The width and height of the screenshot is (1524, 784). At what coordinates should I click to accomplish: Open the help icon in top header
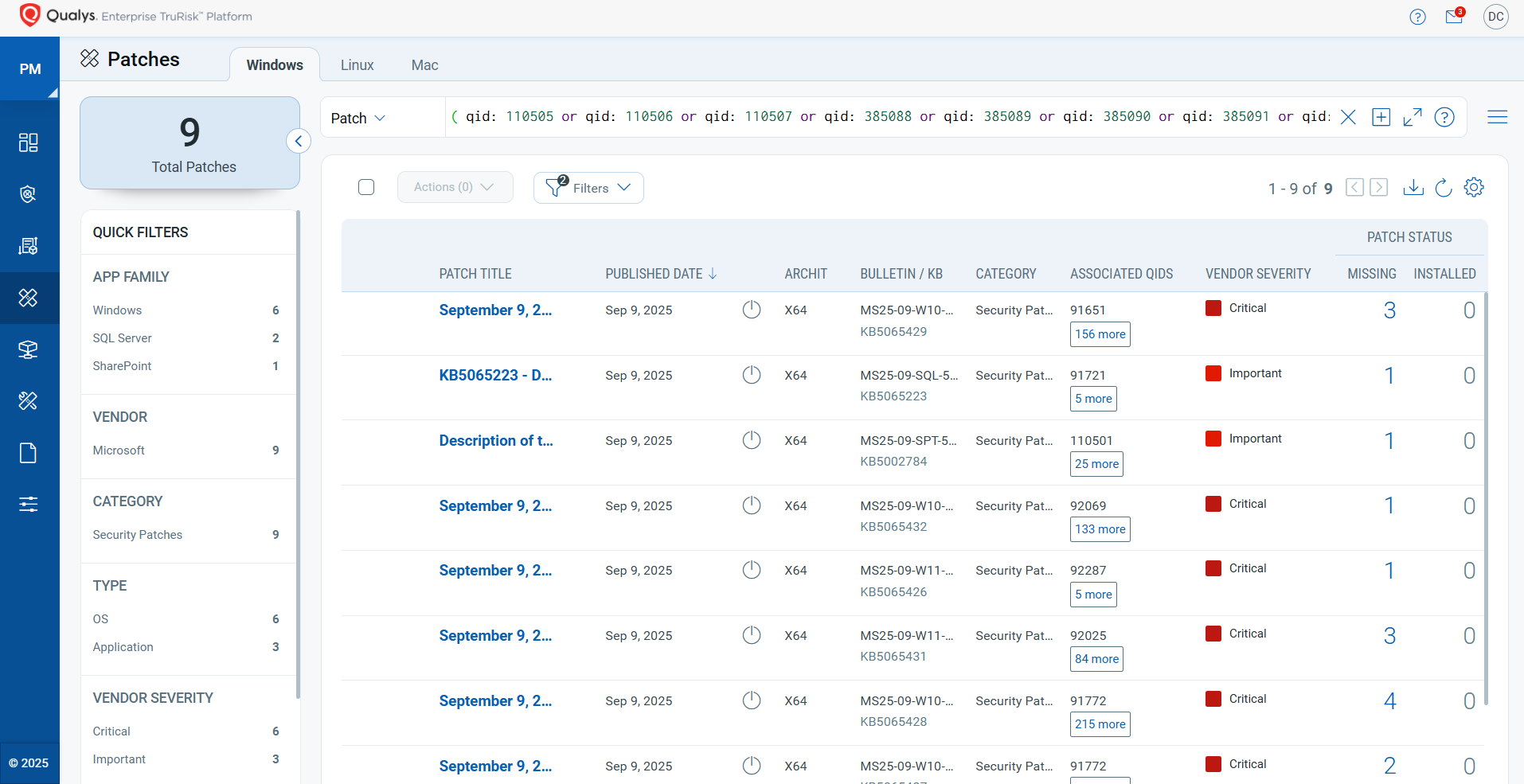point(1417,17)
